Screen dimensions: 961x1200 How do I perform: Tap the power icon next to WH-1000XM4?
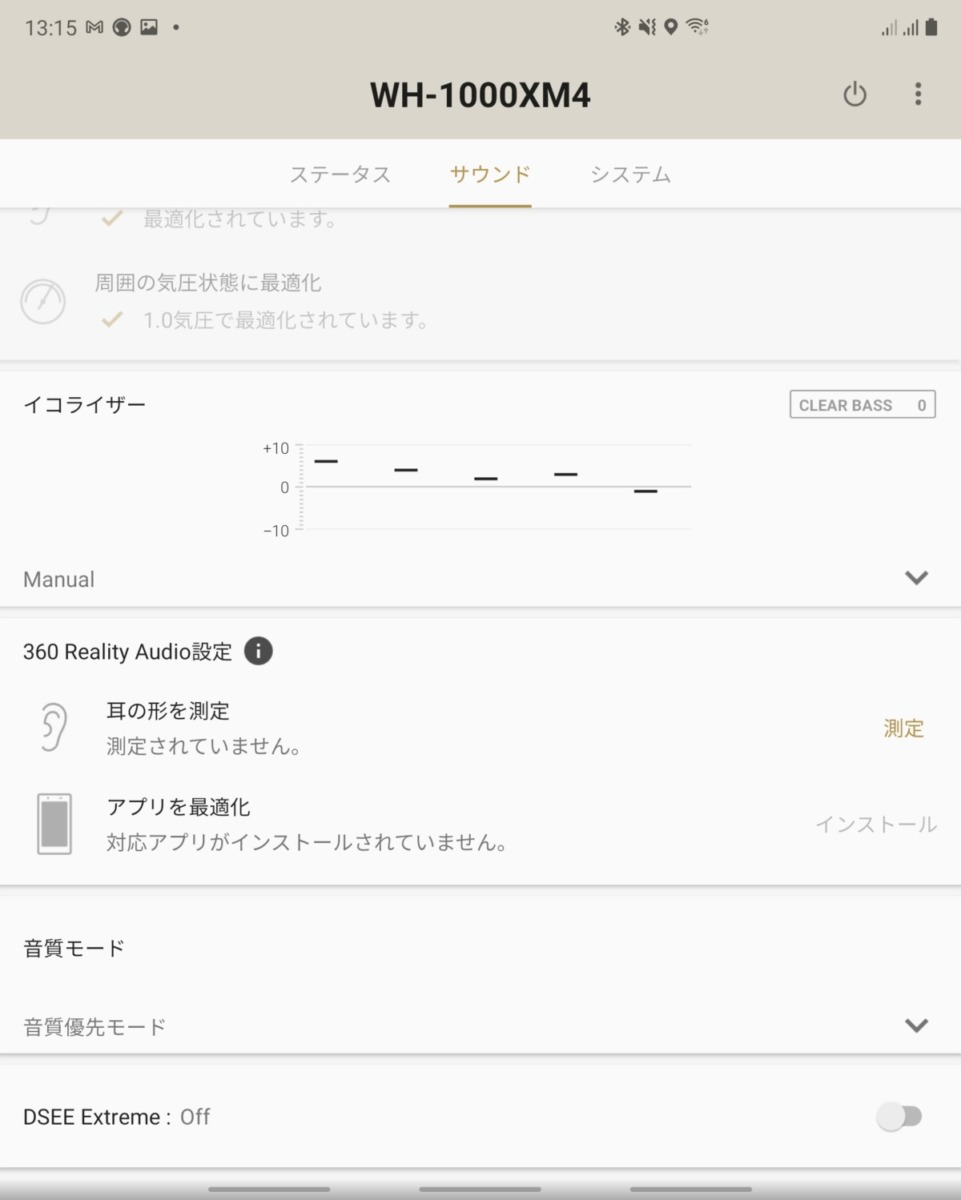[x=854, y=95]
